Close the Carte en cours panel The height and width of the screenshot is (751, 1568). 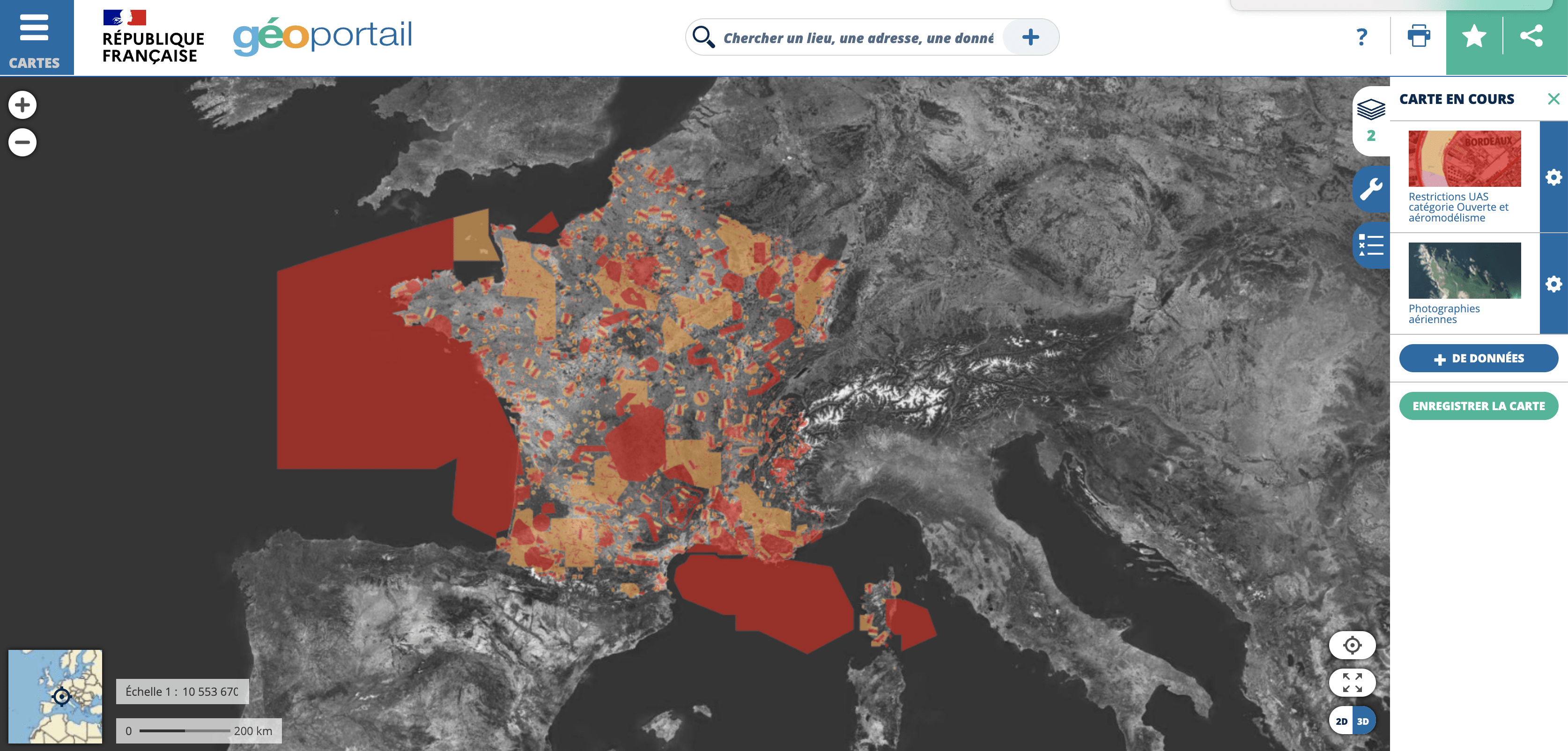[1553, 99]
